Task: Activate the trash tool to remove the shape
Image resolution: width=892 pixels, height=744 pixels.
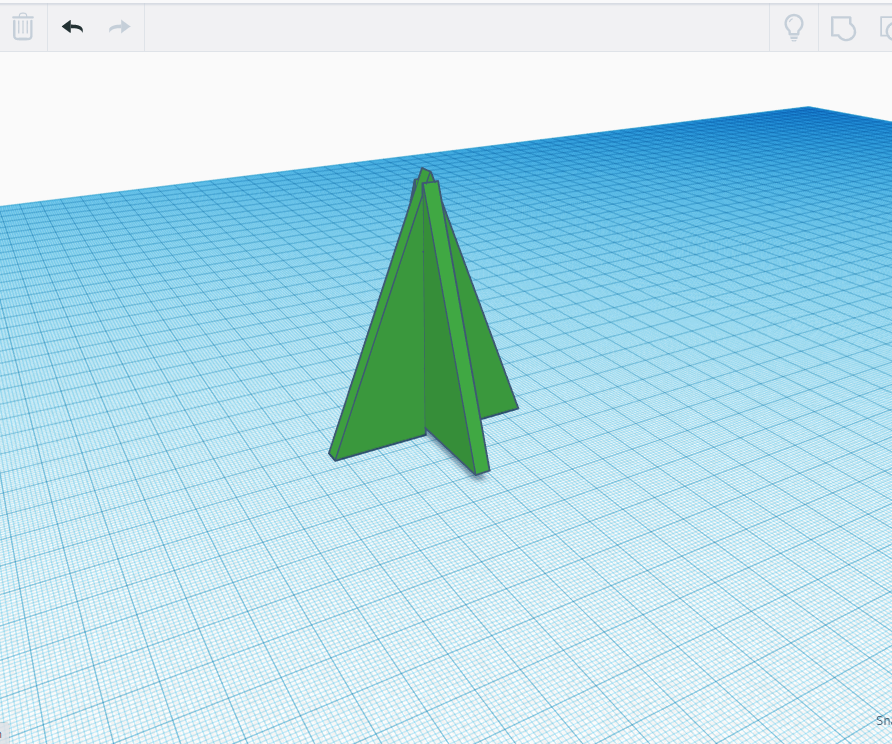Action: [23, 27]
